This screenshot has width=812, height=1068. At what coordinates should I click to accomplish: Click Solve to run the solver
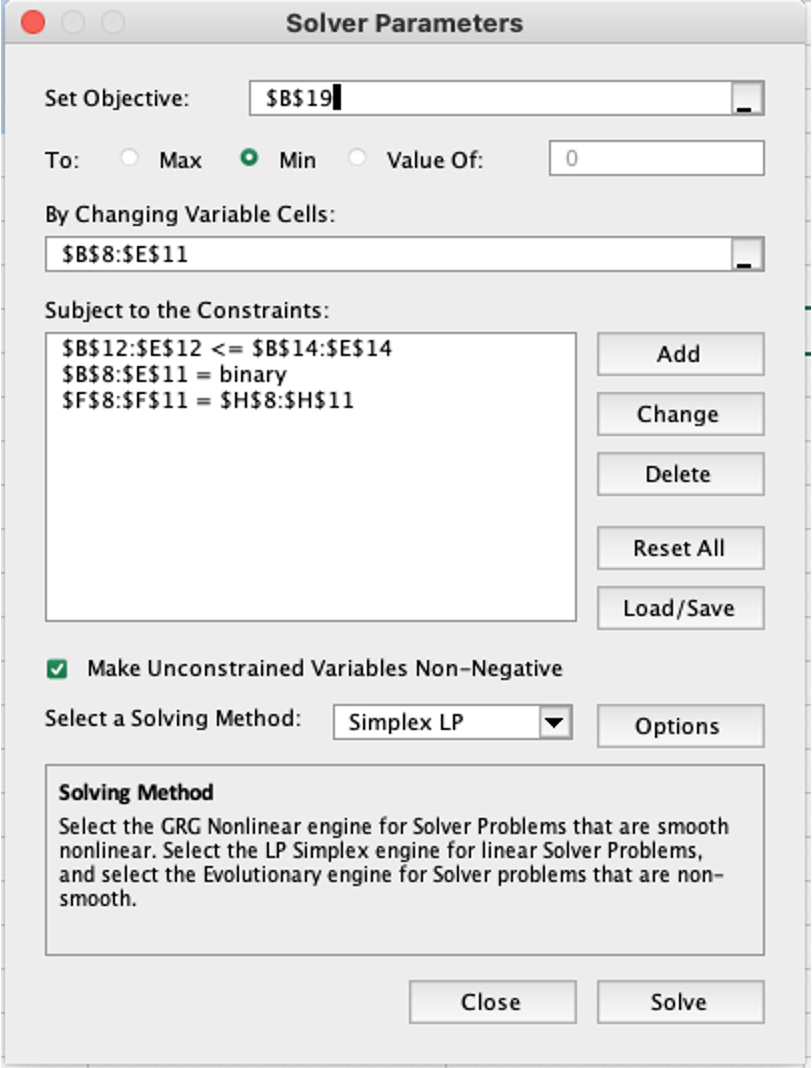pyautogui.click(x=679, y=1002)
